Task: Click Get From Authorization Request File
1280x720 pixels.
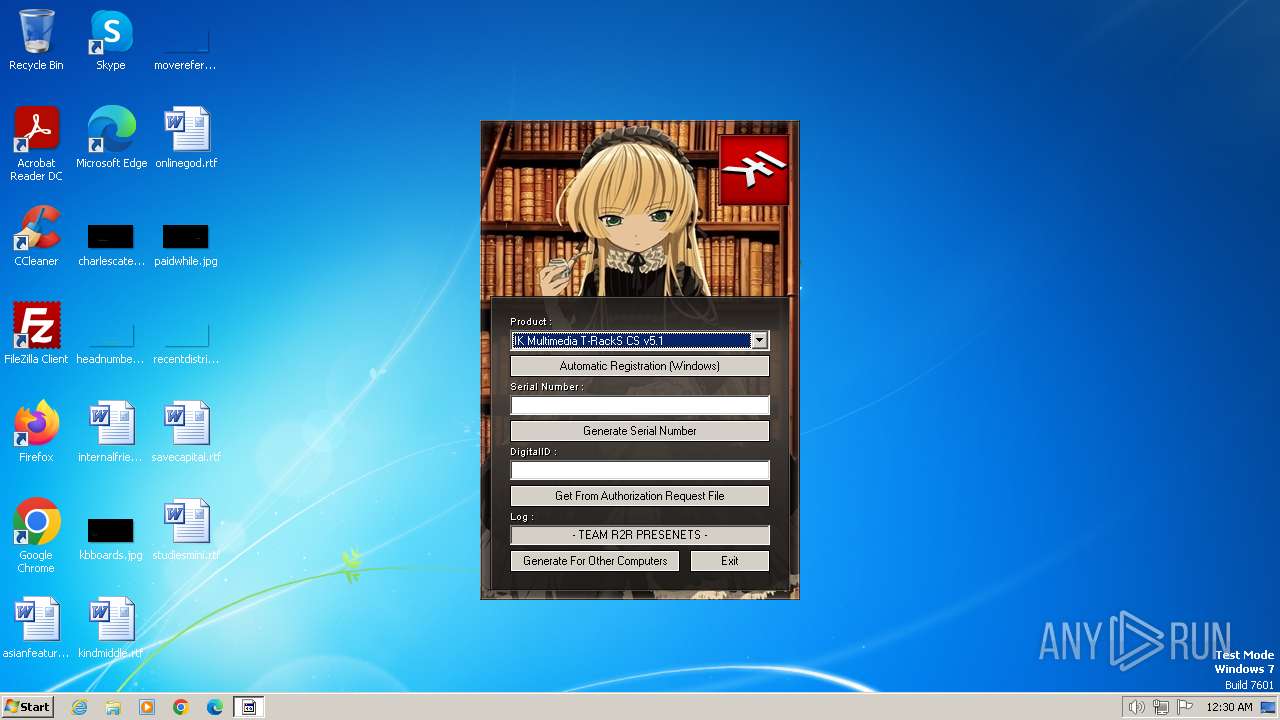Action: pyautogui.click(x=640, y=496)
